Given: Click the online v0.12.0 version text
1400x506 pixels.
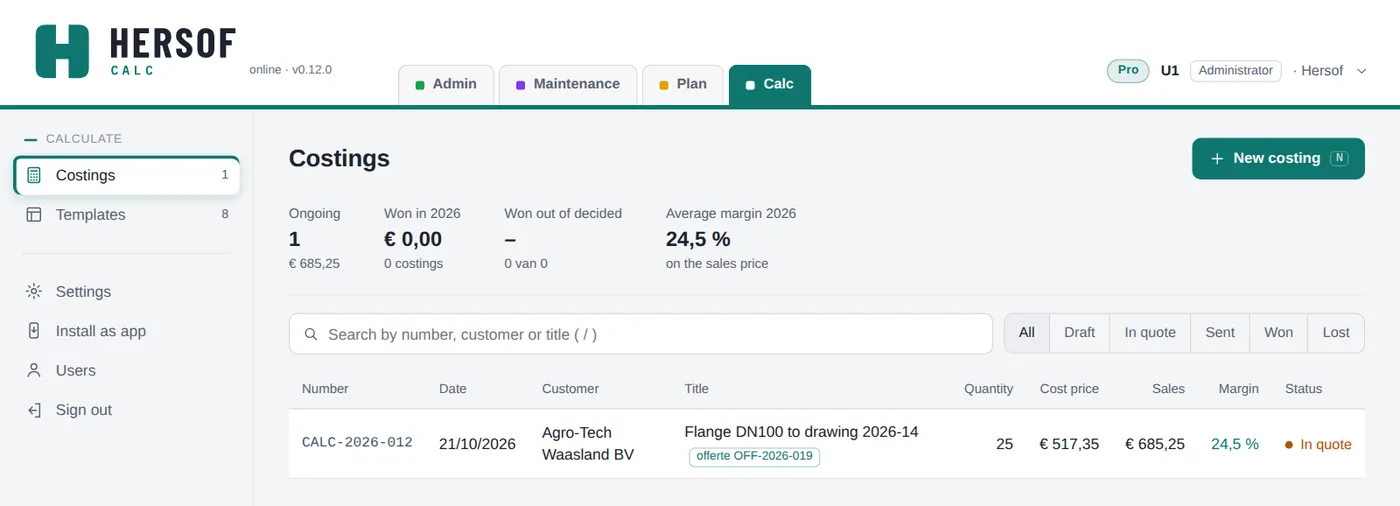Looking at the screenshot, I should pyautogui.click(x=290, y=70).
